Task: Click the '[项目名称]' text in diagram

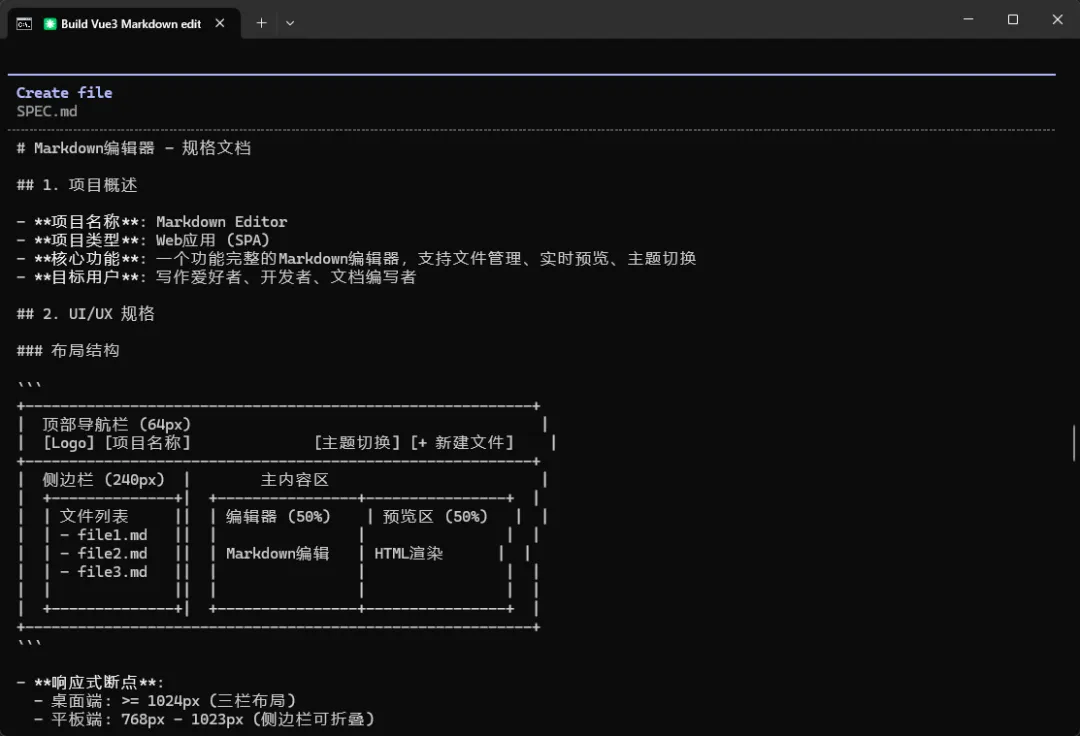Action: (x=147, y=443)
